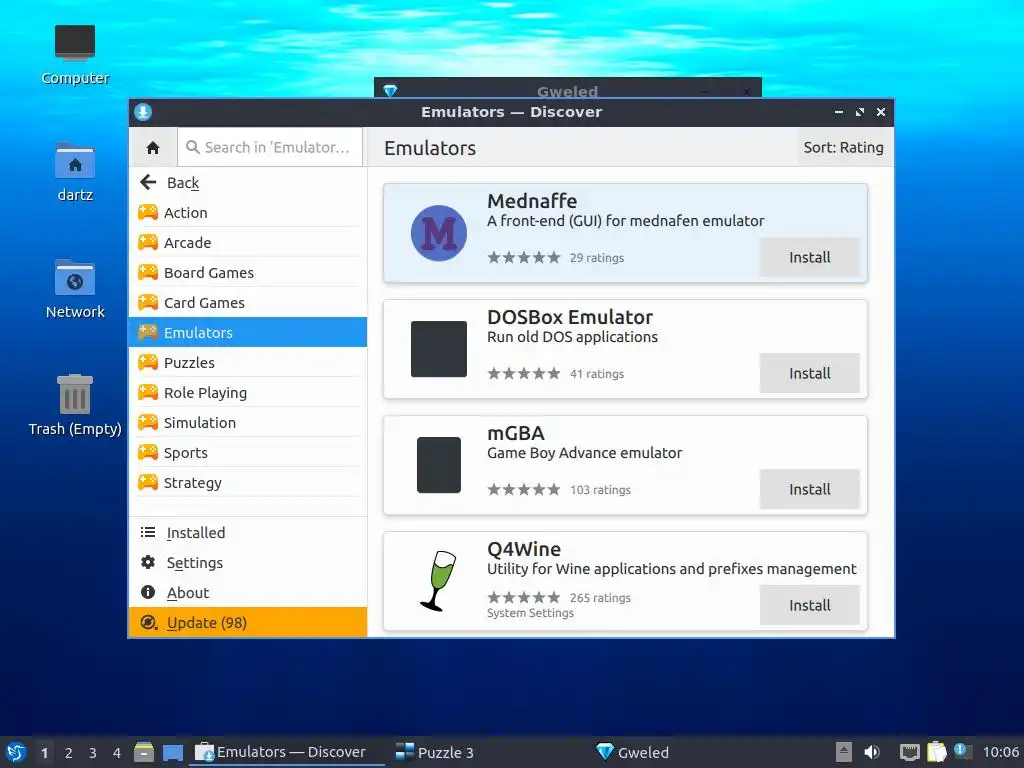Click the Arcade category controller icon

(x=148, y=242)
